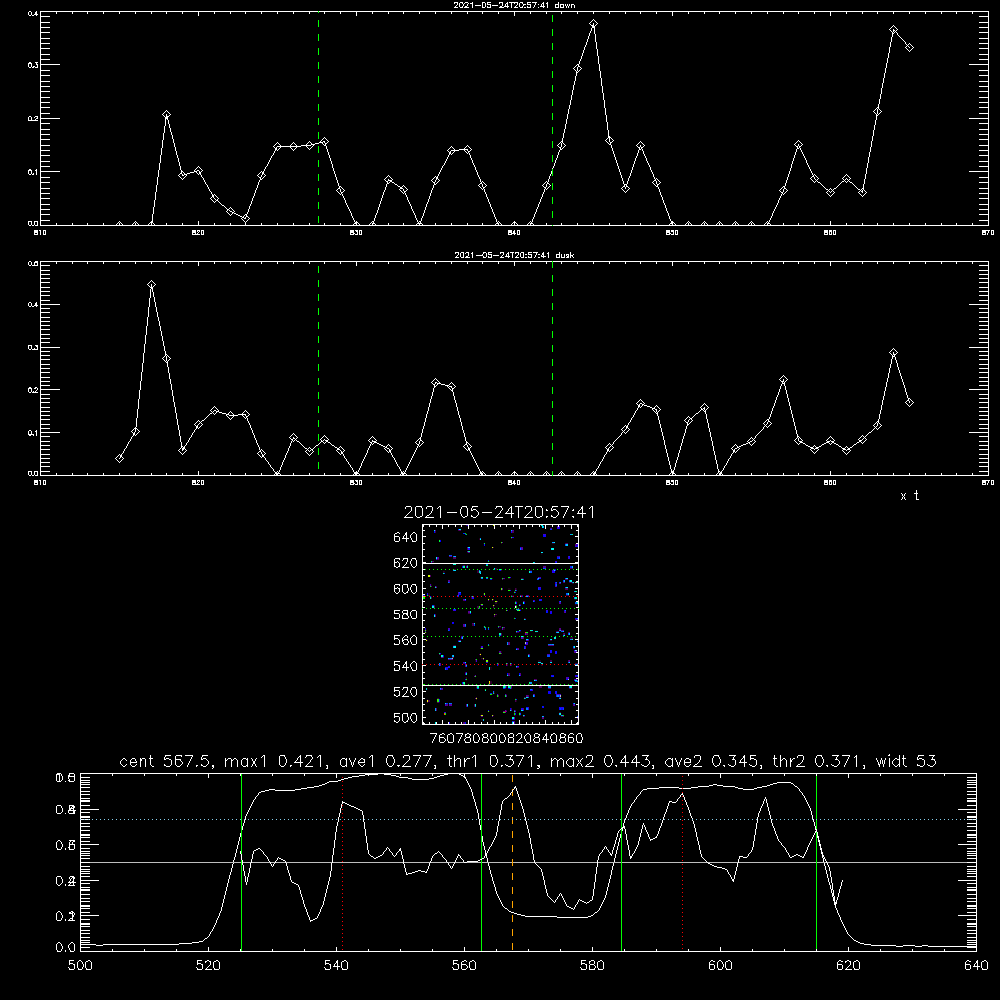Click the 'max2 0.443' value
The image size is (1000, 1000).
[x=601, y=761]
